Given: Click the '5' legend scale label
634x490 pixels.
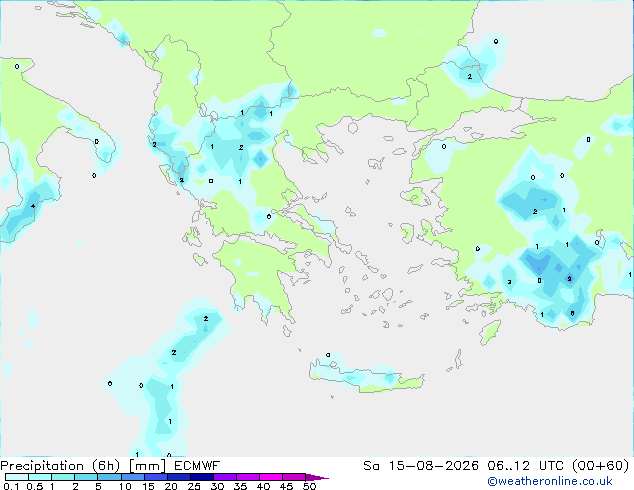Looking at the screenshot, I should click(98, 486).
